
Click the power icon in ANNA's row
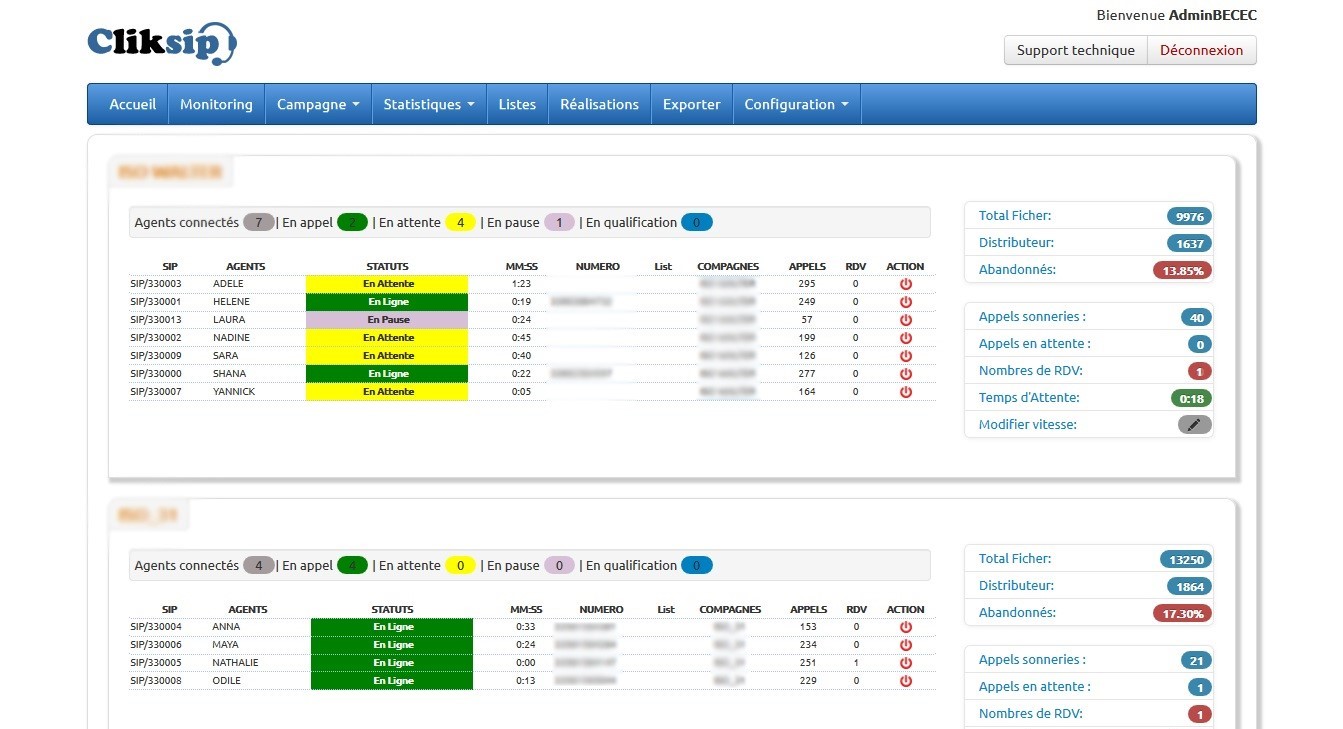click(x=906, y=627)
